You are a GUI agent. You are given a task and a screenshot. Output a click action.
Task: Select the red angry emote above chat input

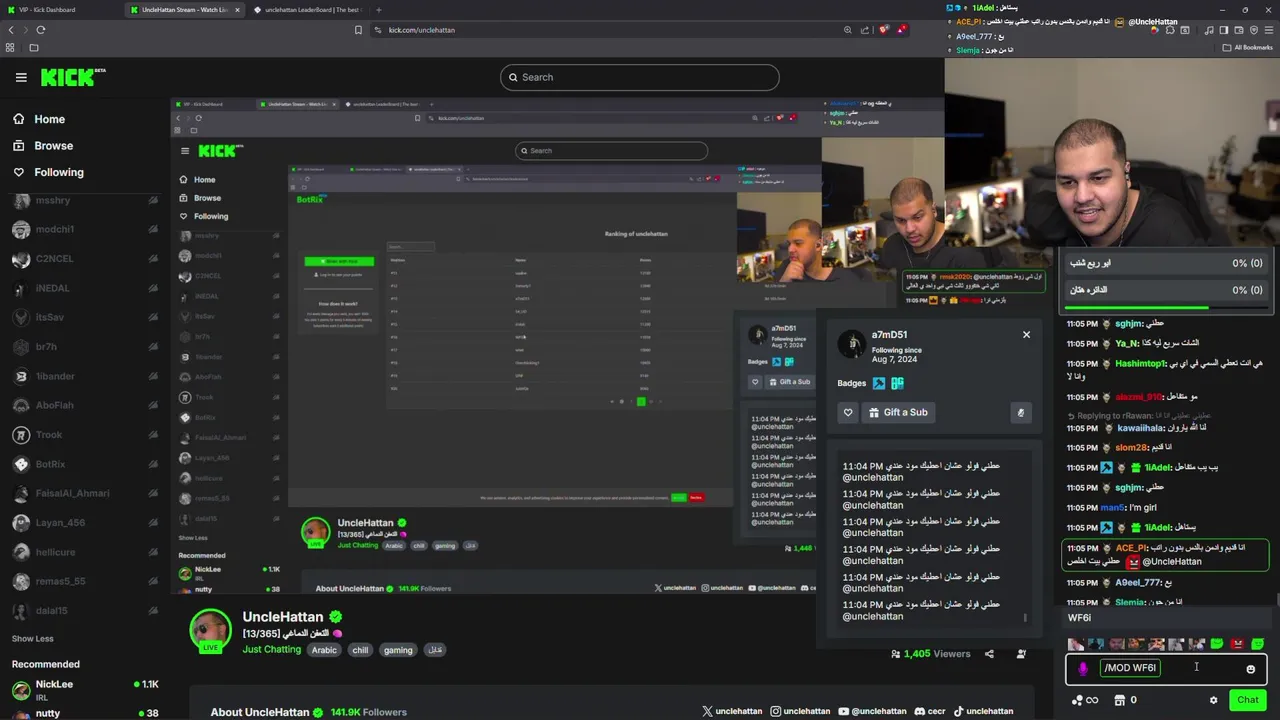point(1237,644)
